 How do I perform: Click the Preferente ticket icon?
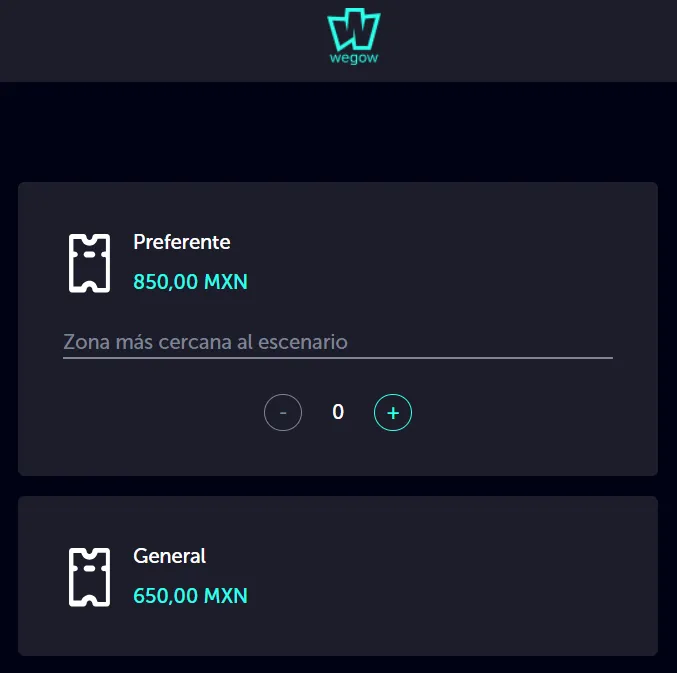pos(89,263)
